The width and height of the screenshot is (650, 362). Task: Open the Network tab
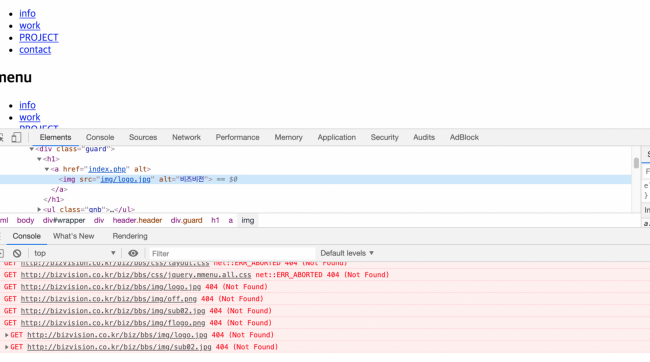[x=187, y=137]
